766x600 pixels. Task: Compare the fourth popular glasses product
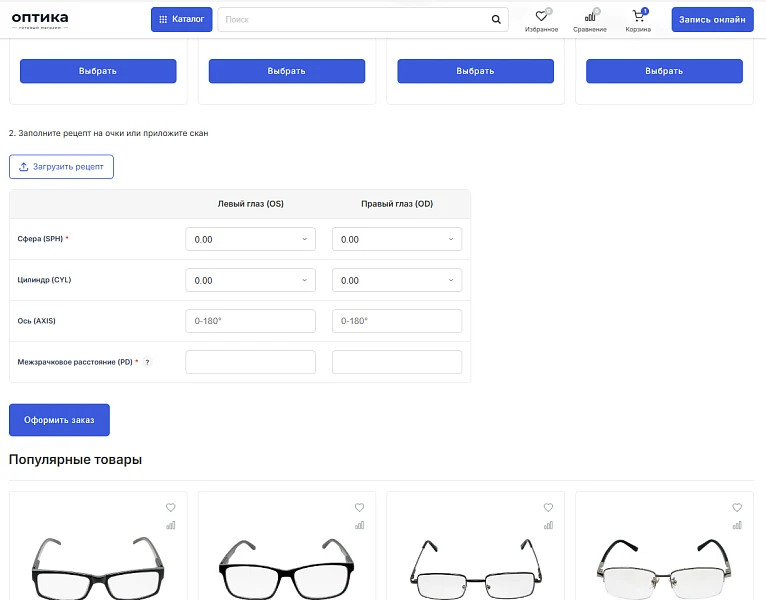tap(737, 525)
